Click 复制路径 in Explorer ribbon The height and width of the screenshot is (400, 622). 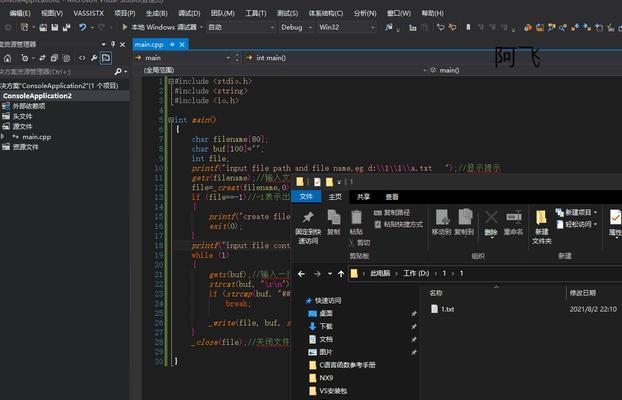(392, 213)
